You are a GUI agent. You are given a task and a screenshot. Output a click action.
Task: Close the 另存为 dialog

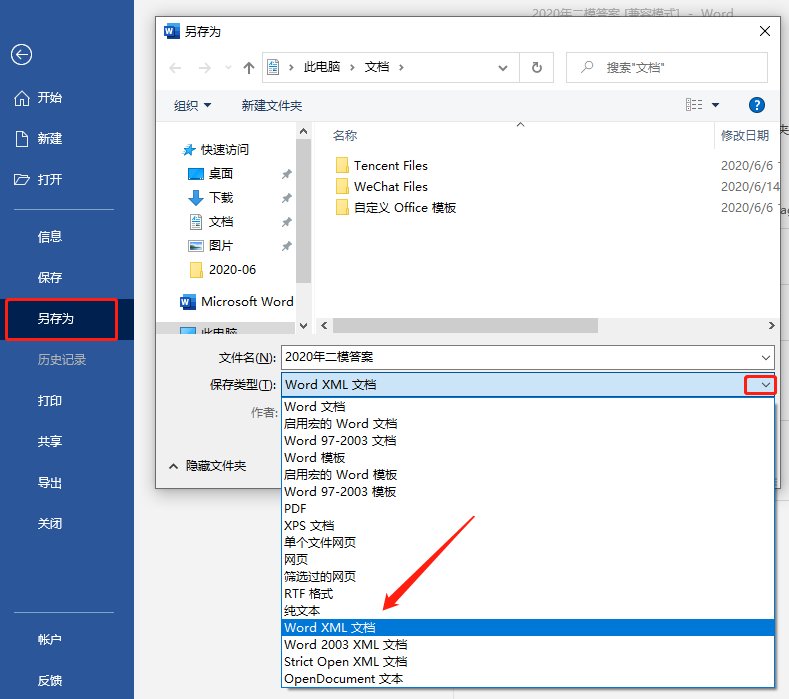pos(764,31)
